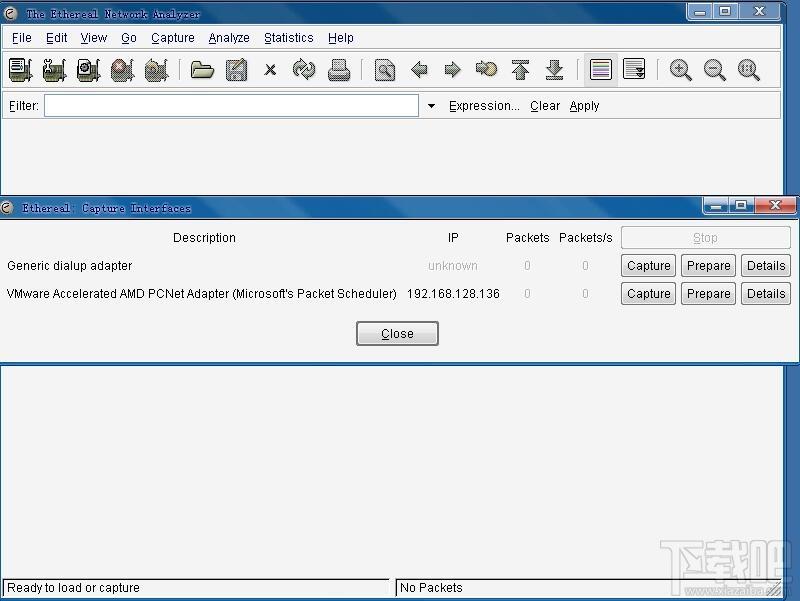Prepare capture for VMware PCNet Adapter
800x601 pixels.
(x=709, y=293)
